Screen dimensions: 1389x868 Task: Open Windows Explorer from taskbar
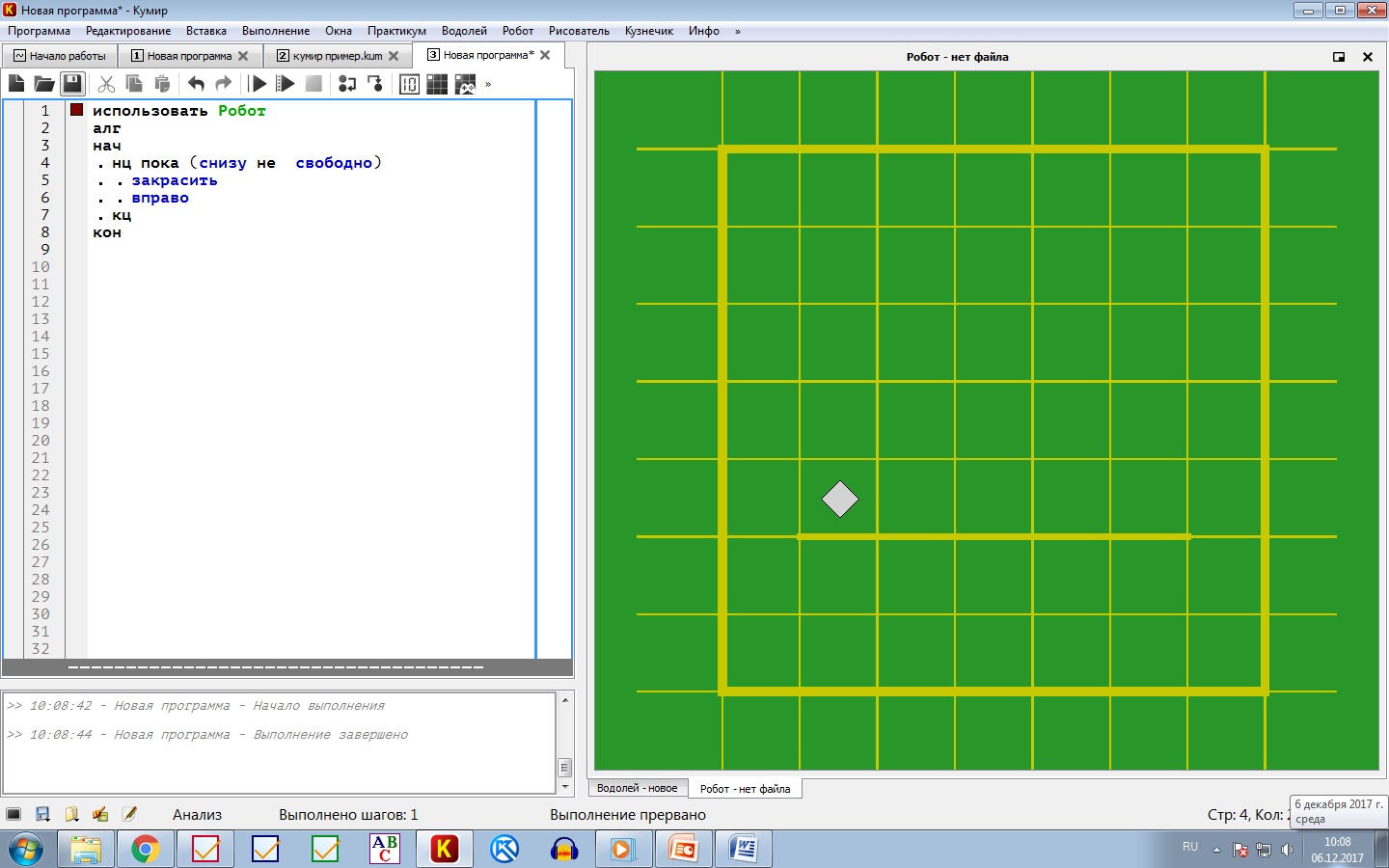click(x=86, y=850)
